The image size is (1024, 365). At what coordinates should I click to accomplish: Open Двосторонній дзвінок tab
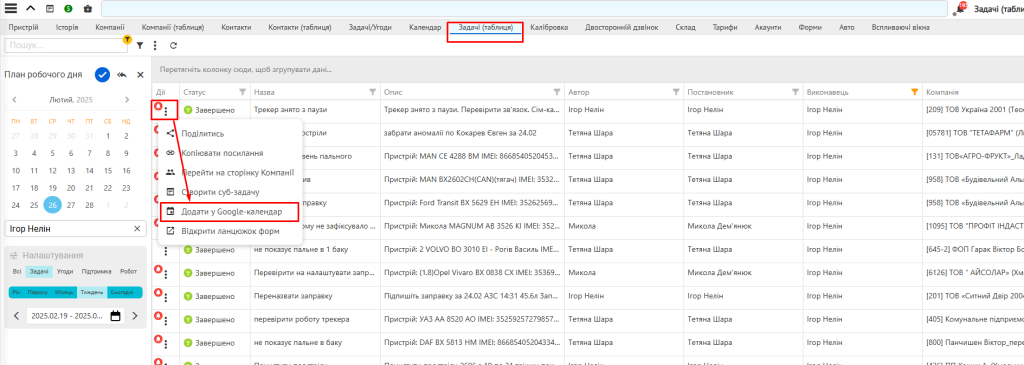pos(621,27)
